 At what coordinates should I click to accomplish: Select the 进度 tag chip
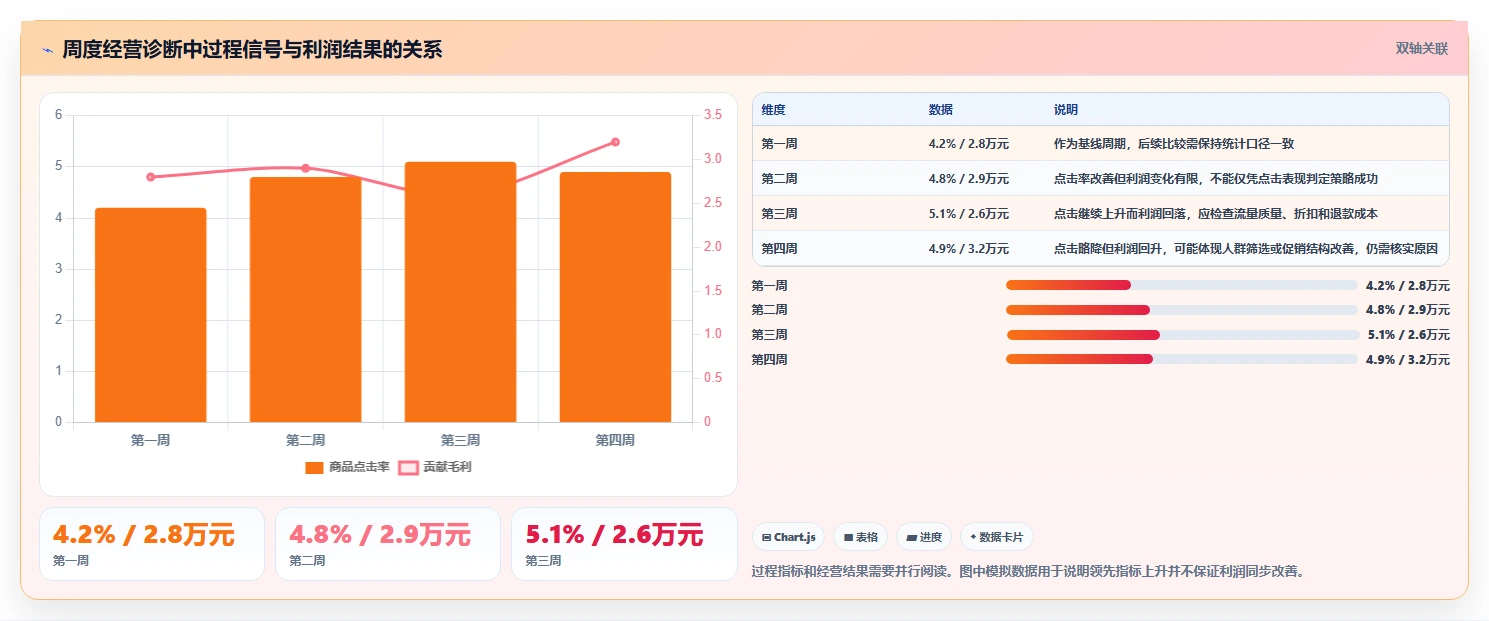(924, 537)
